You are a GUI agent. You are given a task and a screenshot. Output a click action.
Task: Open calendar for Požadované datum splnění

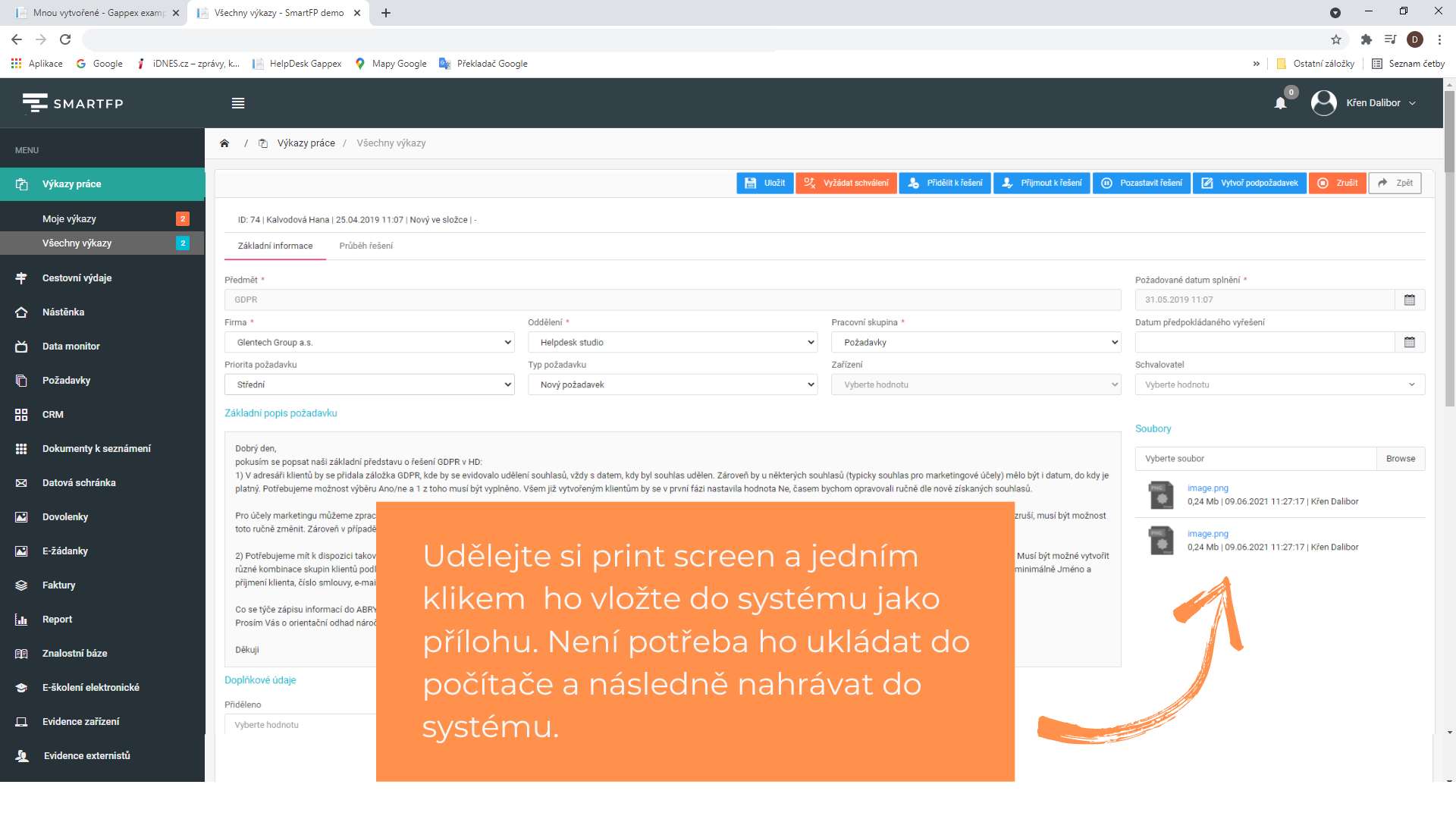1409,300
